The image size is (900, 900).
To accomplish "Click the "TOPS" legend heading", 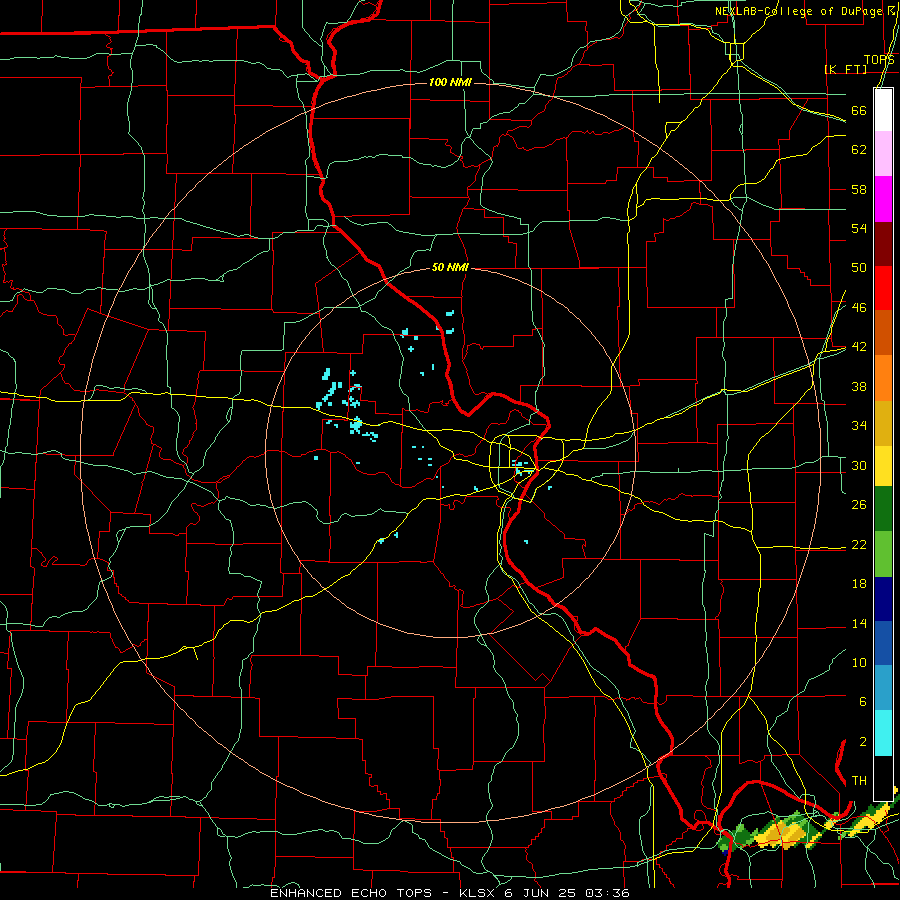I will (879, 60).
